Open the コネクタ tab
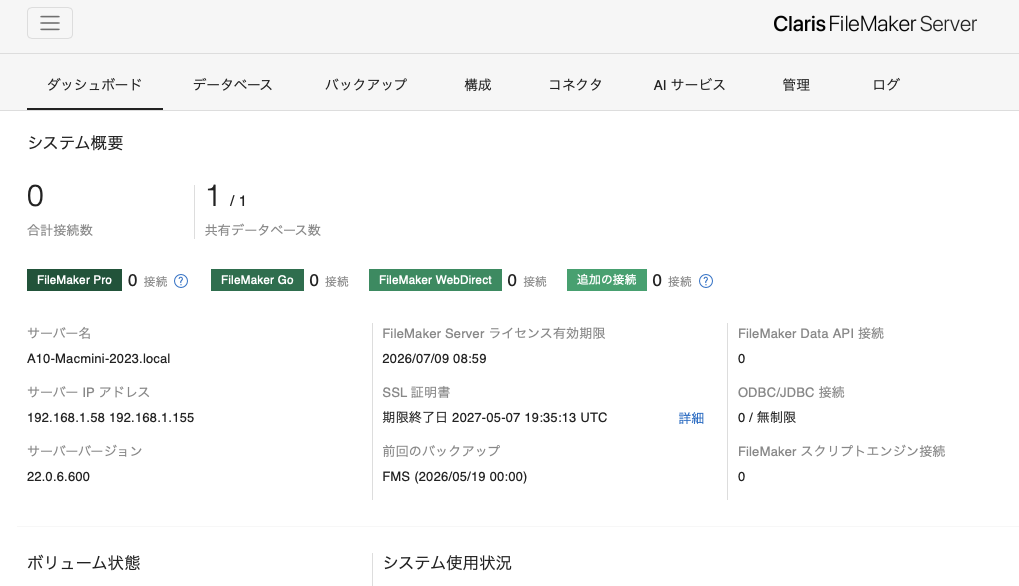 [x=575, y=84]
